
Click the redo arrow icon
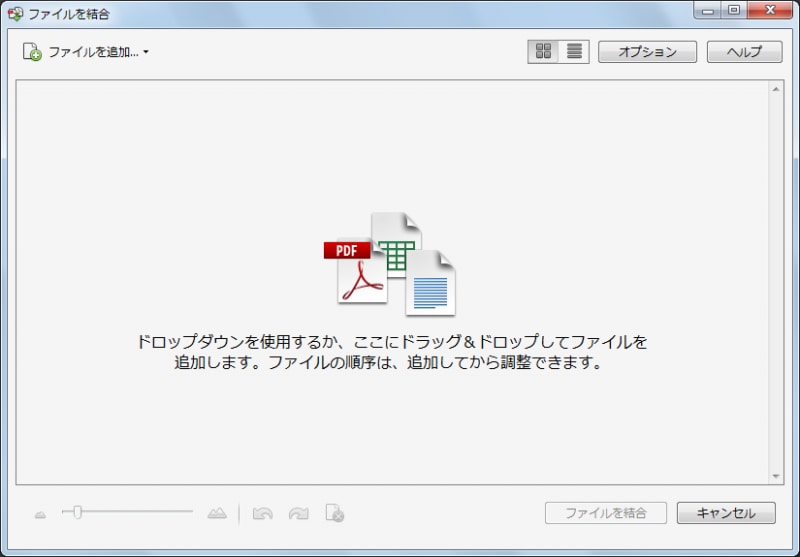pos(298,513)
